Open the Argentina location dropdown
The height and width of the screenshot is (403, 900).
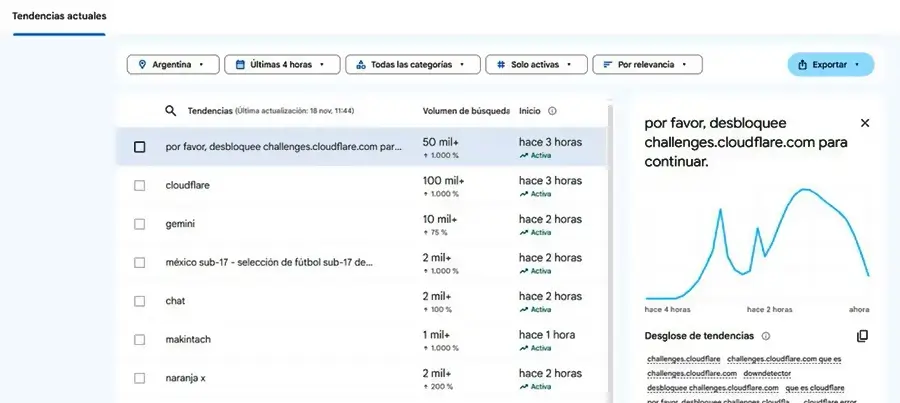173,65
